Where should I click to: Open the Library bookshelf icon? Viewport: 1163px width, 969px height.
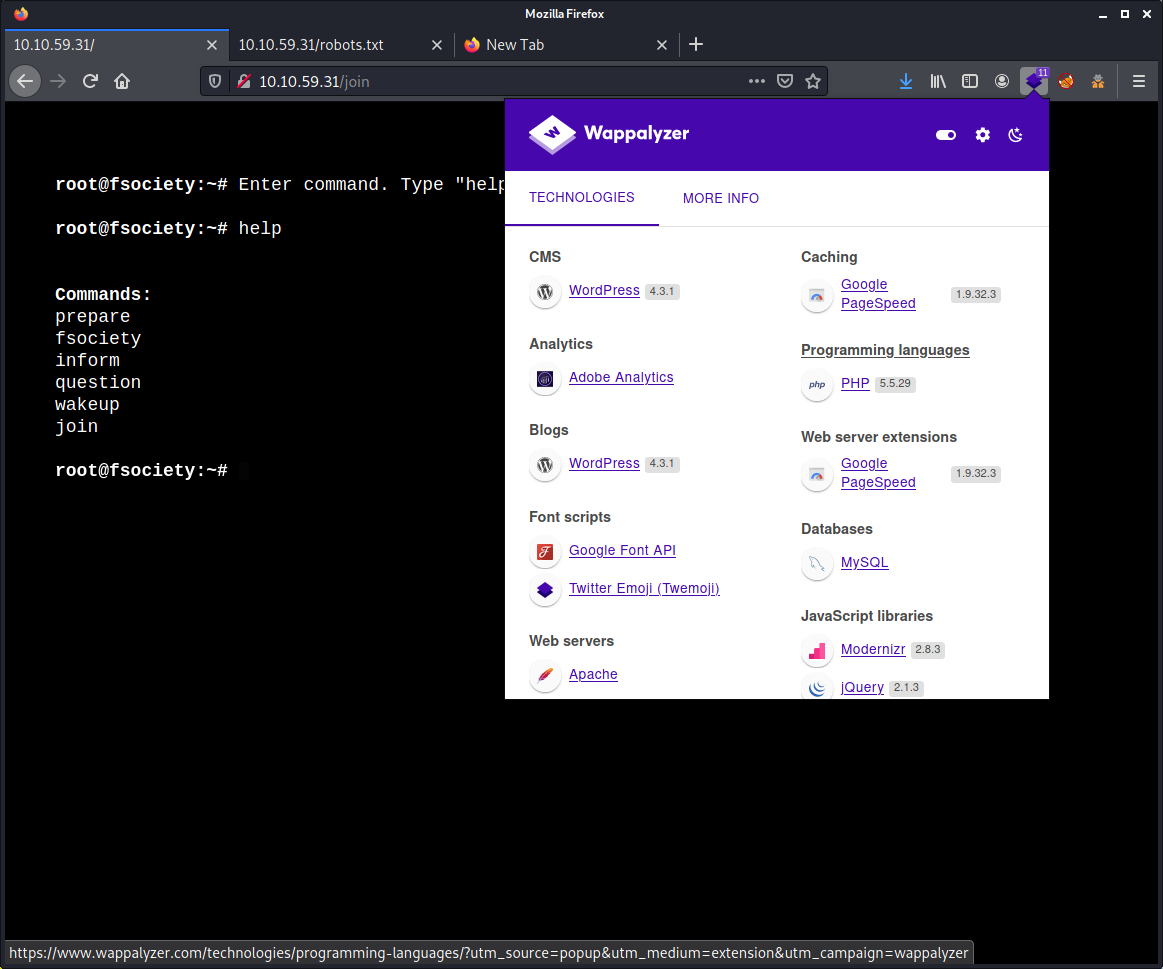(x=938, y=82)
